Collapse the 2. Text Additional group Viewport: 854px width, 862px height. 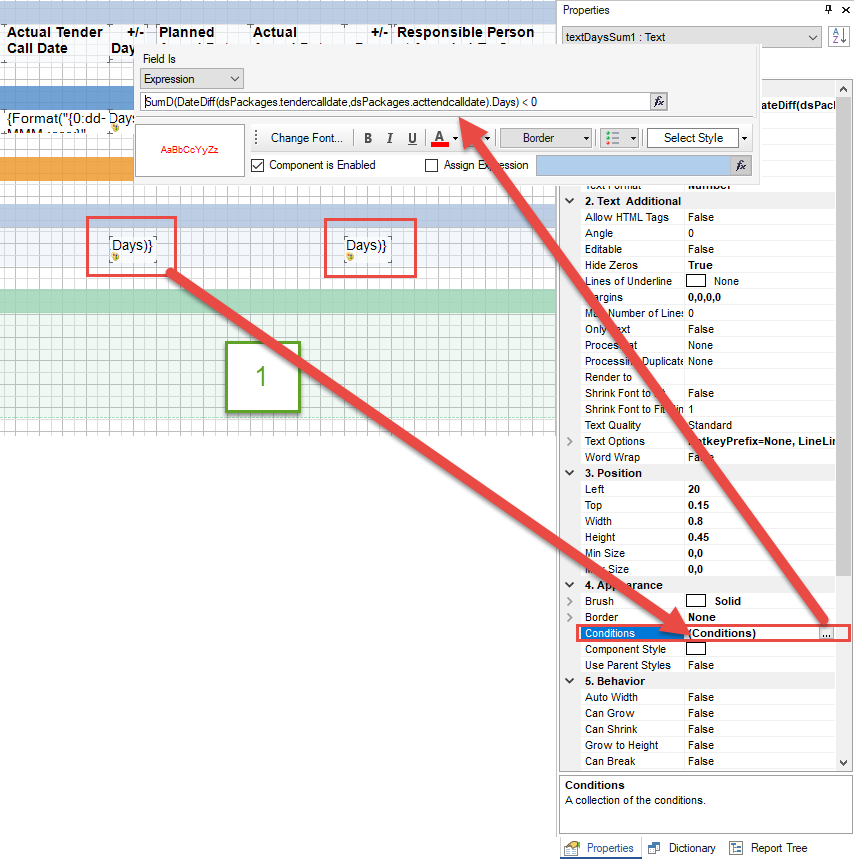tap(570, 201)
